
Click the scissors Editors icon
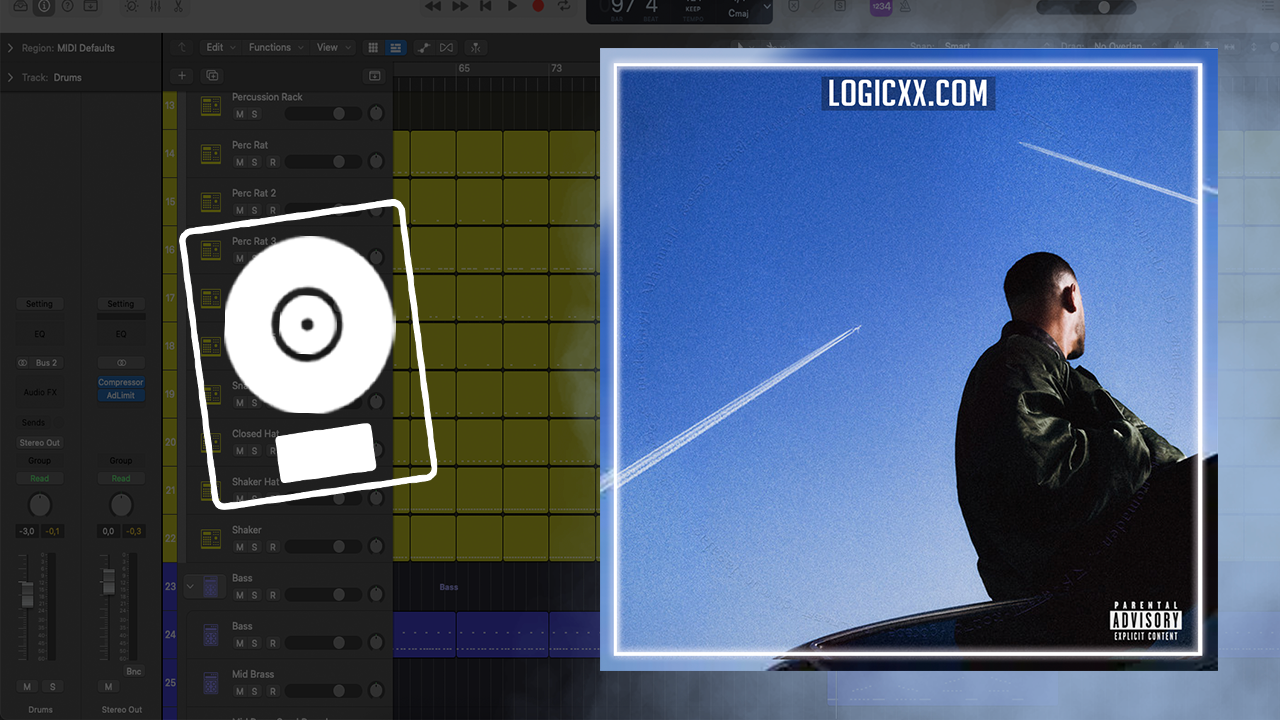coord(178,6)
